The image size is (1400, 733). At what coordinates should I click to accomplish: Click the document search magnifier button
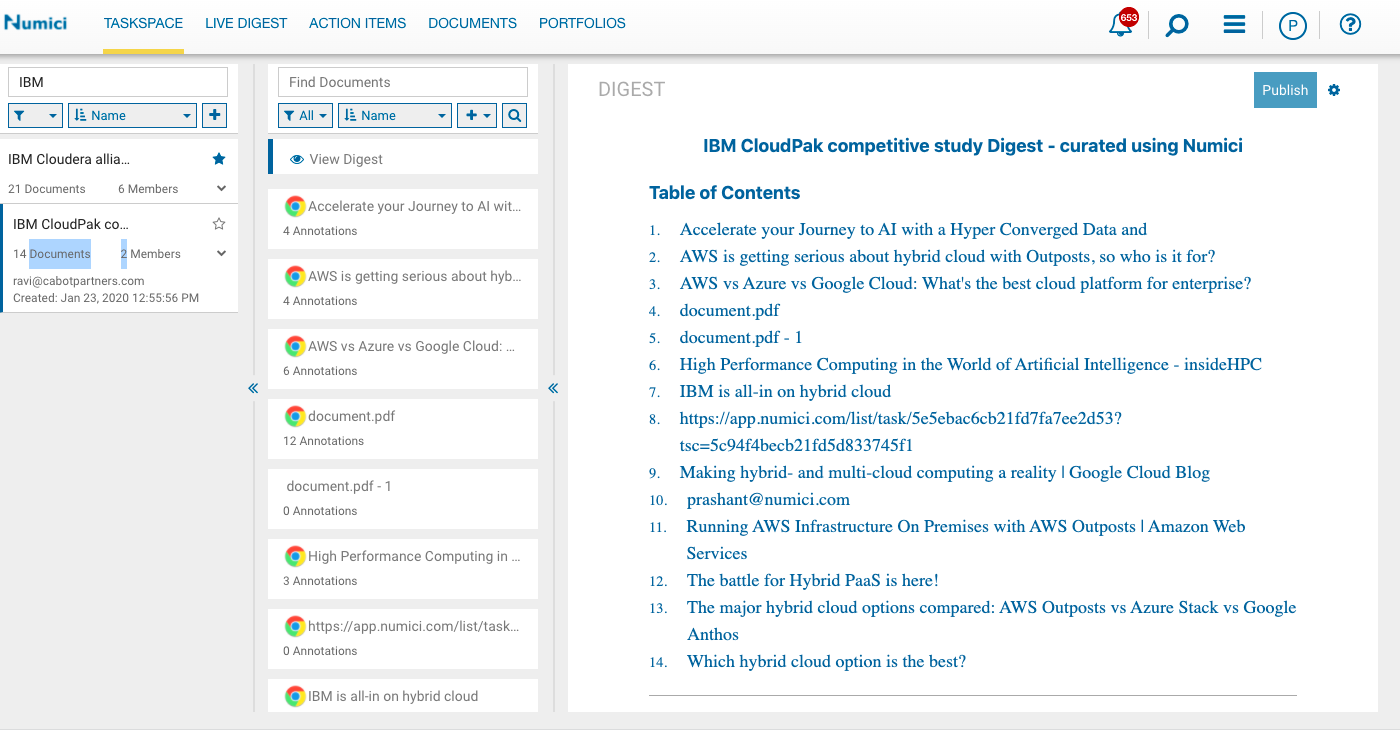pyautogui.click(x=514, y=115)
